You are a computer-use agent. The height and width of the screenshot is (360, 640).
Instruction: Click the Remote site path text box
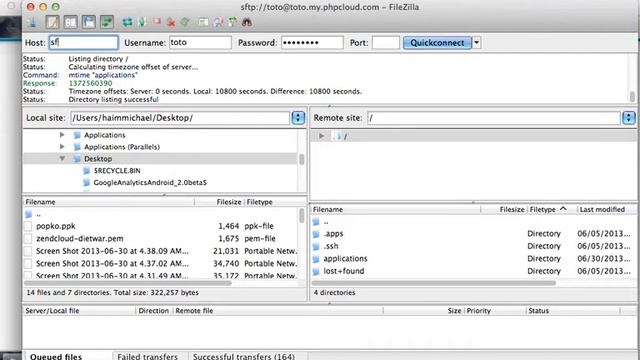[x=494, y=118]
